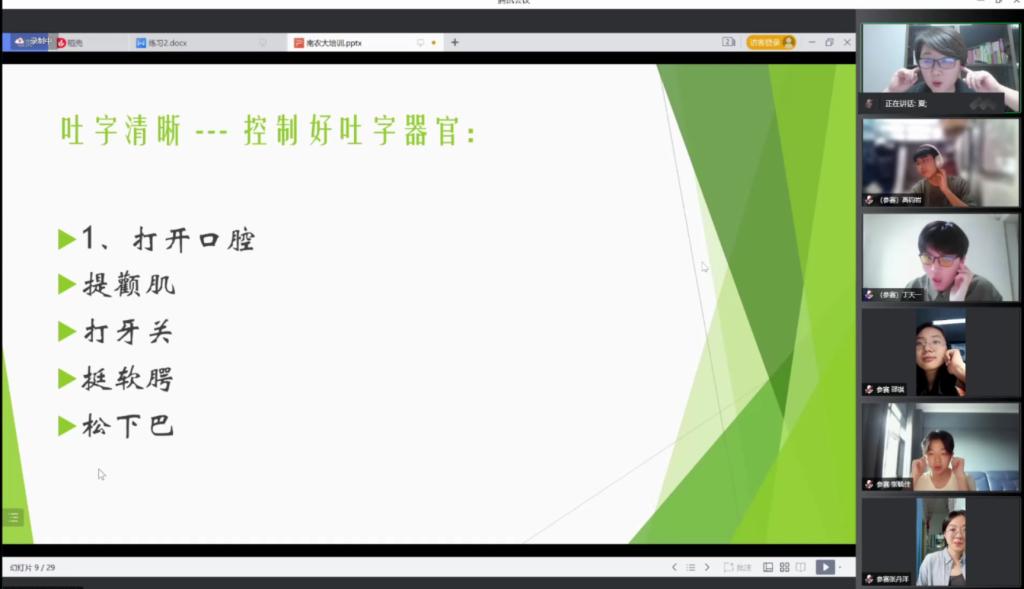1024x589 pixels.
Task: Switch to reading view book icon
Action: coord(800,567)
